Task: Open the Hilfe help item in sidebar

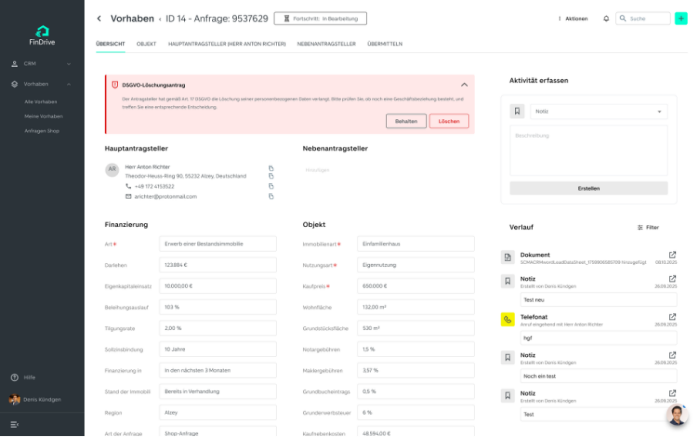Action: click(x=29, y=377)
